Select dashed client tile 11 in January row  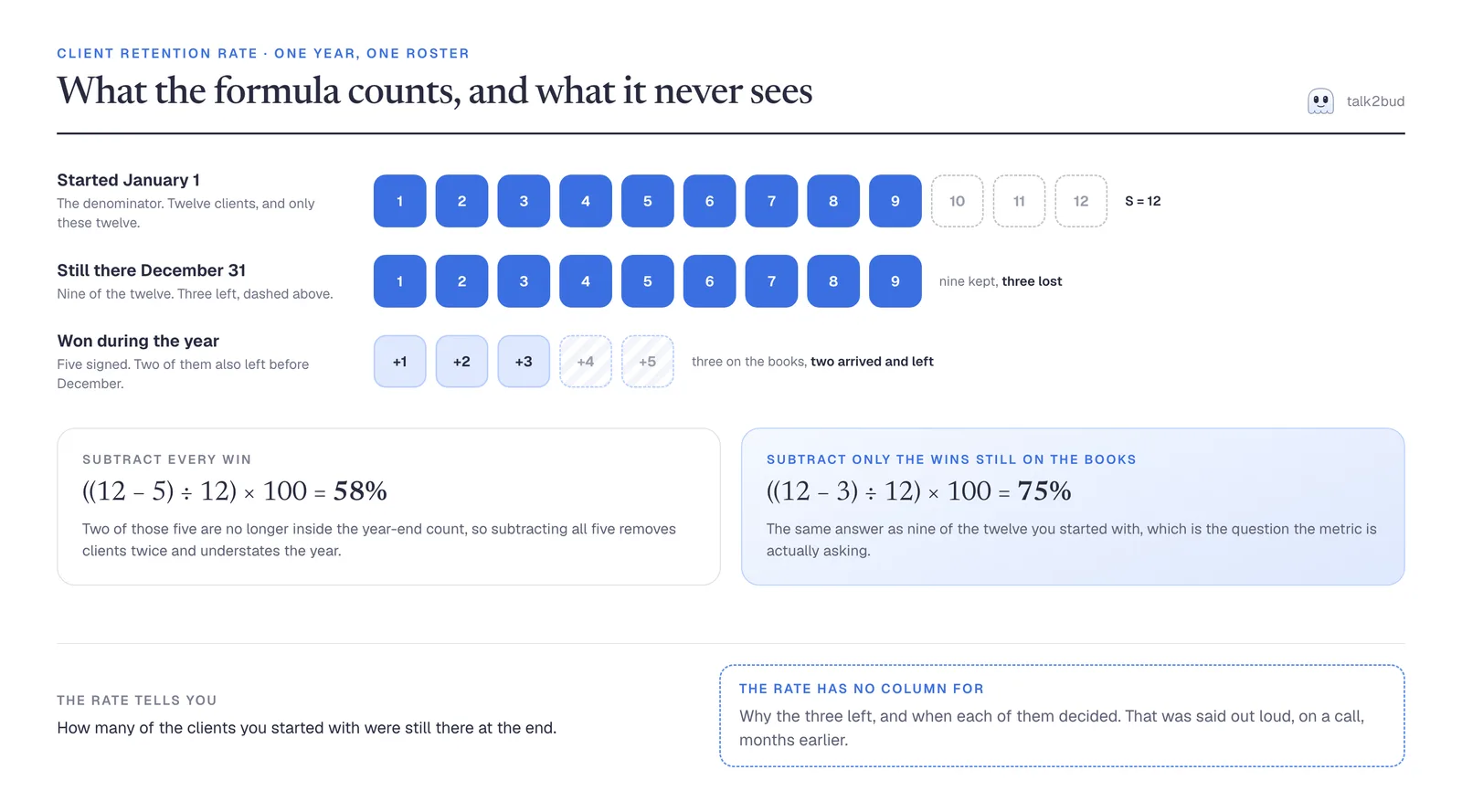[x=1019, y=201]
